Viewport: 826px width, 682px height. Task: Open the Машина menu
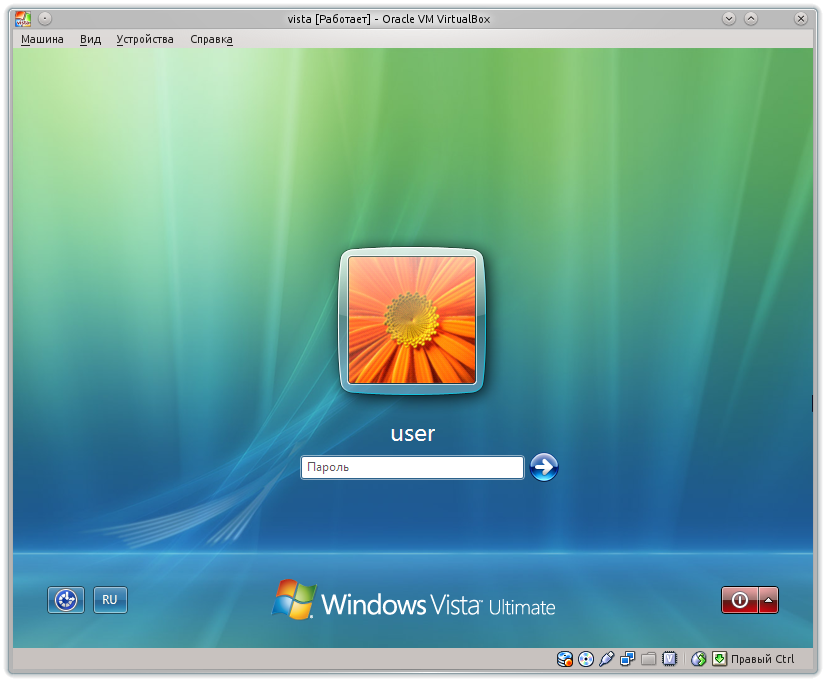point(42,39)
